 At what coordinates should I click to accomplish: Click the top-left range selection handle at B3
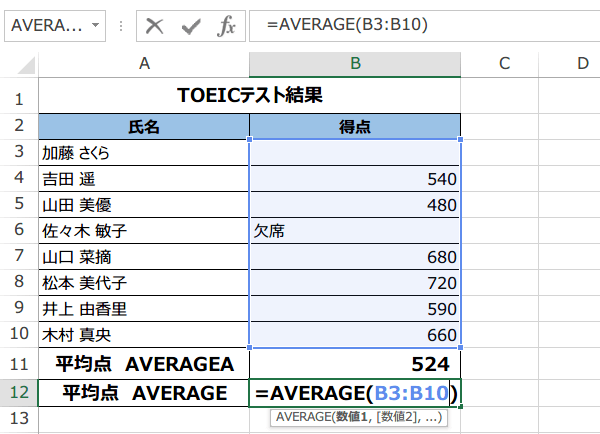click(250, 140)
